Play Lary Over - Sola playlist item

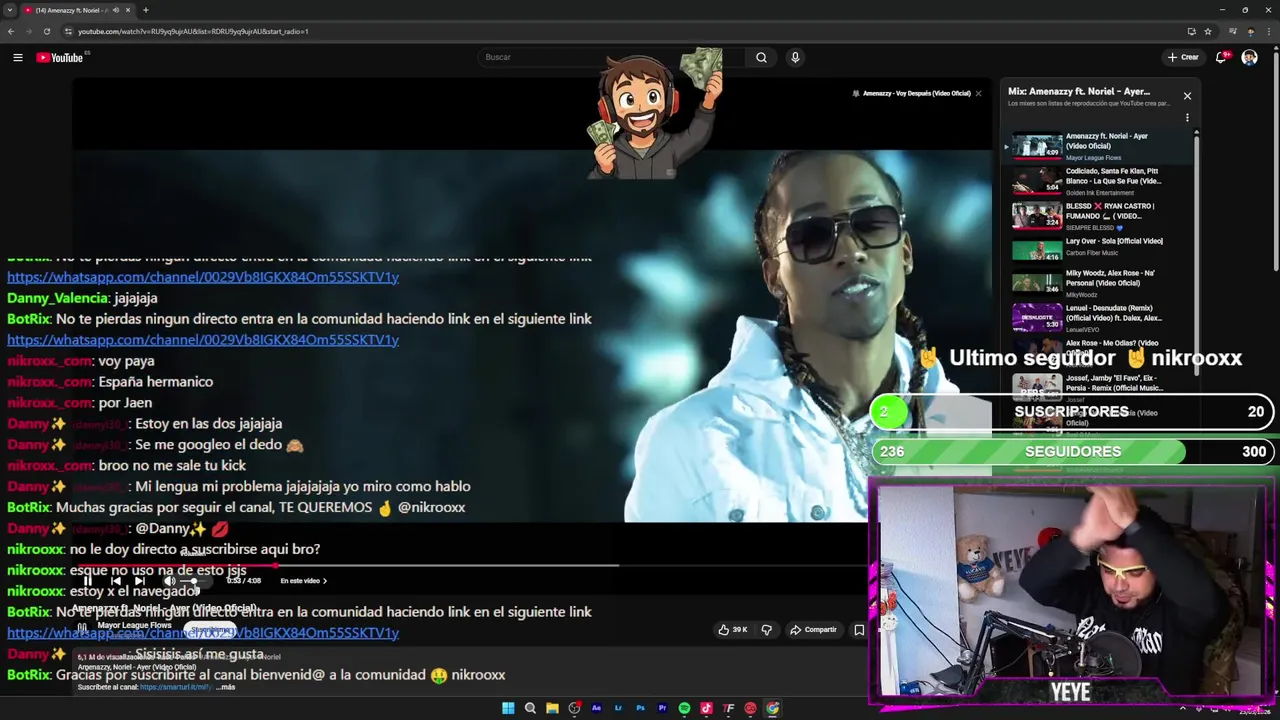tap(1097, 249)
